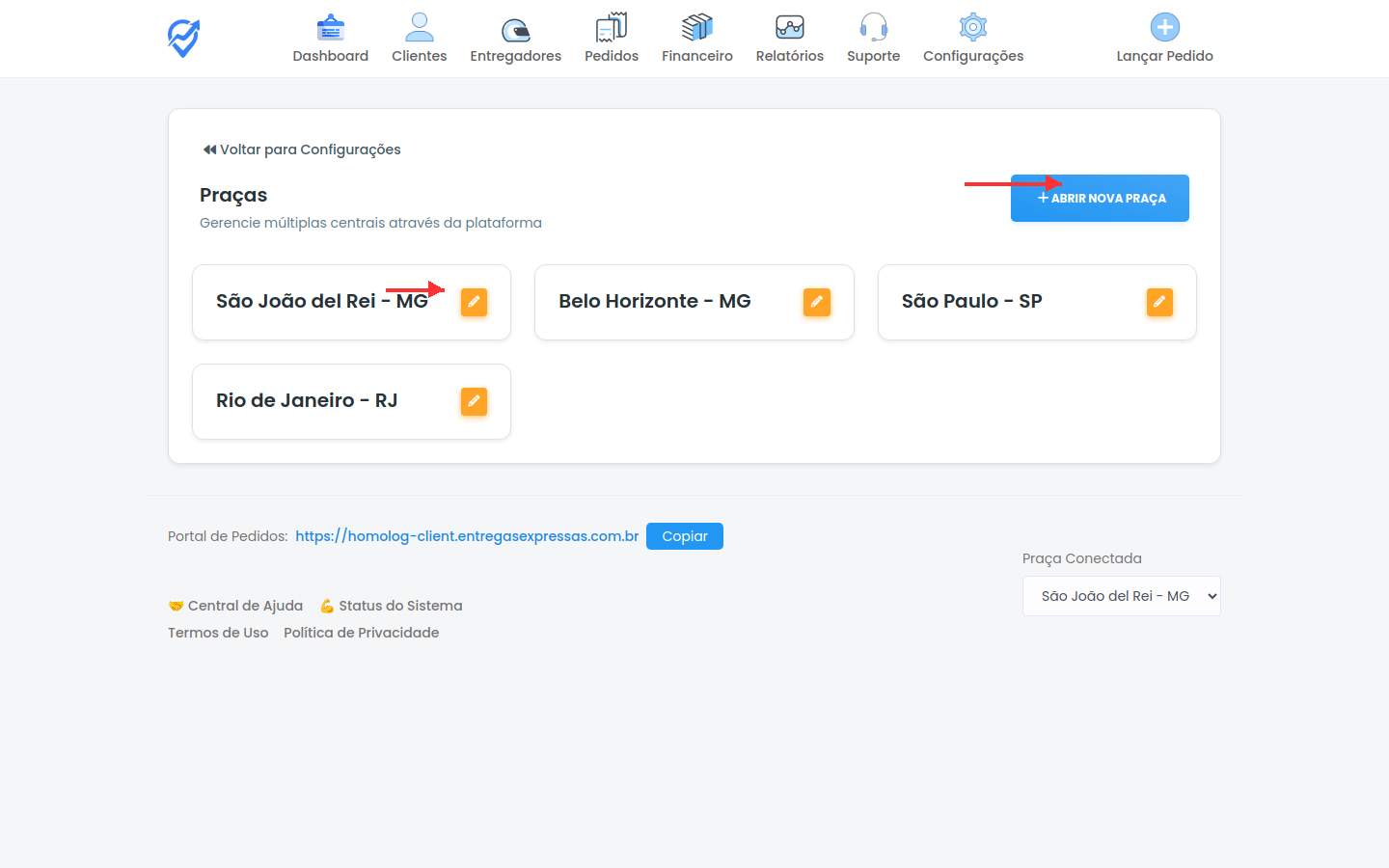Open the Dashboard icon in navigation
The width and height of the screenshot is (1389, 868).
[330, 28]
